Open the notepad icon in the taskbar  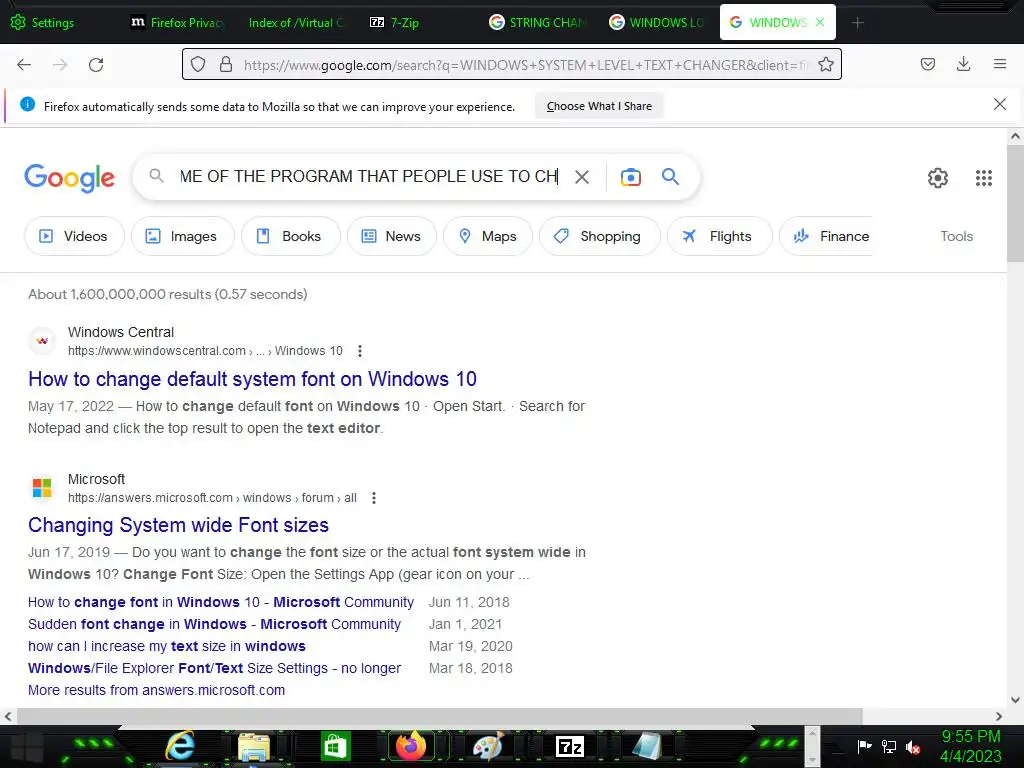[647, 746]
